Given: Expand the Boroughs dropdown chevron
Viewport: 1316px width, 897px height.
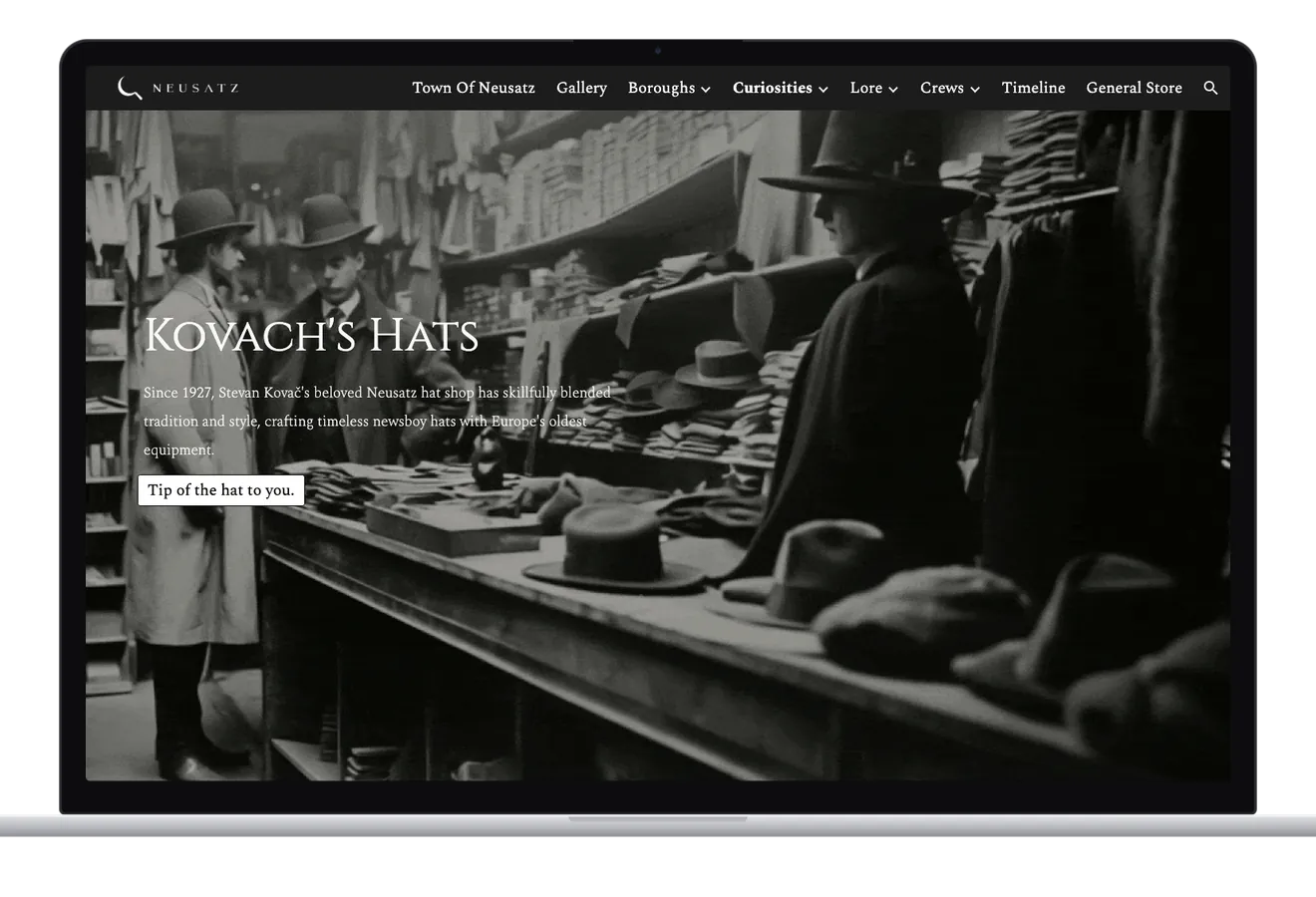Looking at the screenshot, I should click(x=706, y=90).
